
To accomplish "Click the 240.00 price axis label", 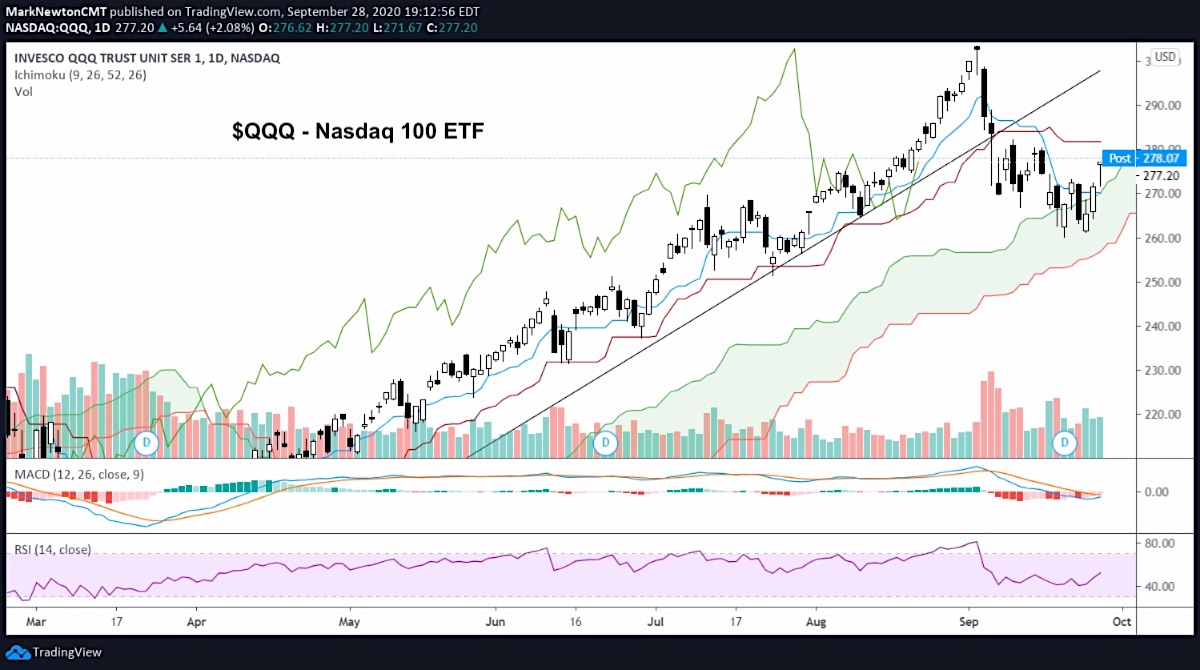I will (1160, 326).
